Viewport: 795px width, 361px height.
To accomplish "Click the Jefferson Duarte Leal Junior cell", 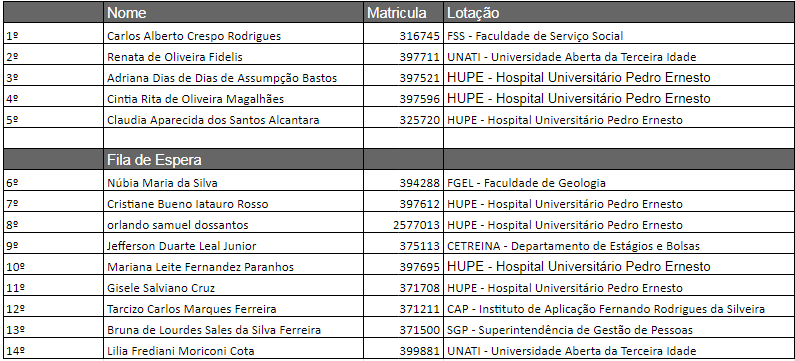I will [233, 246].
